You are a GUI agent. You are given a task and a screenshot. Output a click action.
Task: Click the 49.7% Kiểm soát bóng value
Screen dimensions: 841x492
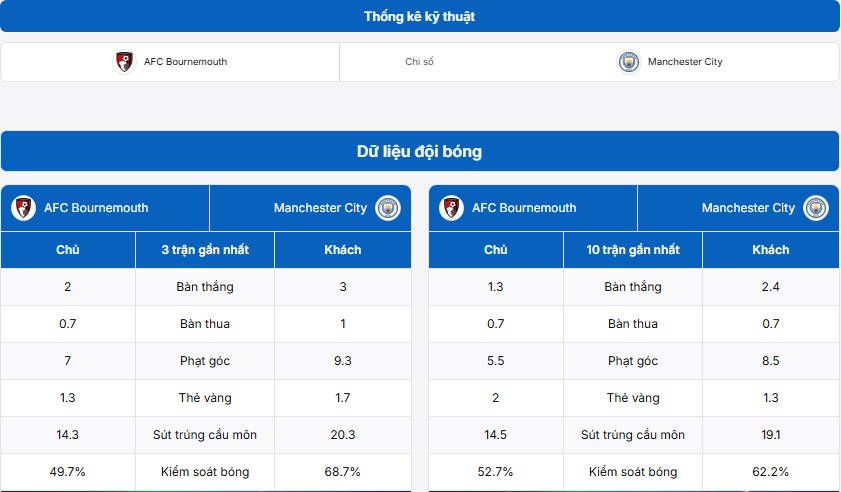click(x=68, y=472)
